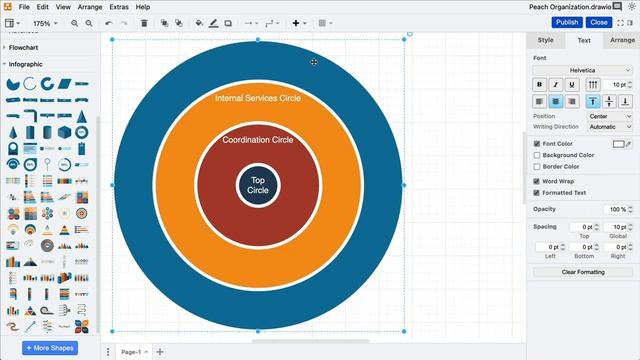The height and width of the screenshot is (360, 640).
Task: Open the Helvetica font dropdown
Action: click(582, 70)
